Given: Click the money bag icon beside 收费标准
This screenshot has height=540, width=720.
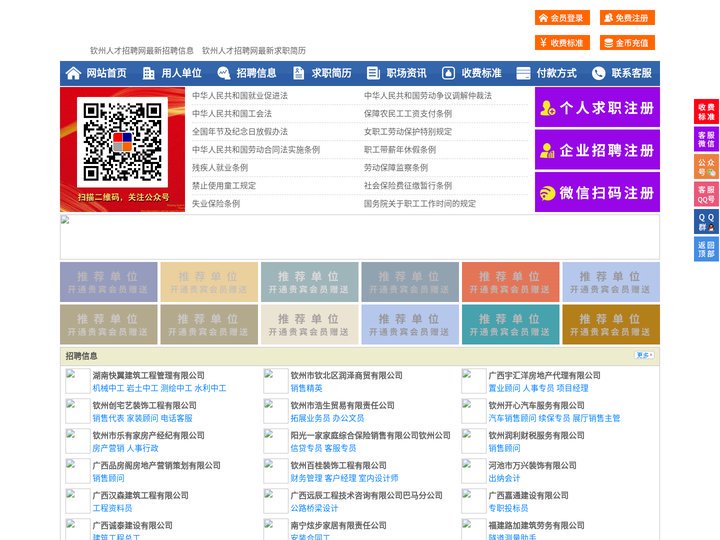Looking at the screenshot, I should (x=448, y=73).
